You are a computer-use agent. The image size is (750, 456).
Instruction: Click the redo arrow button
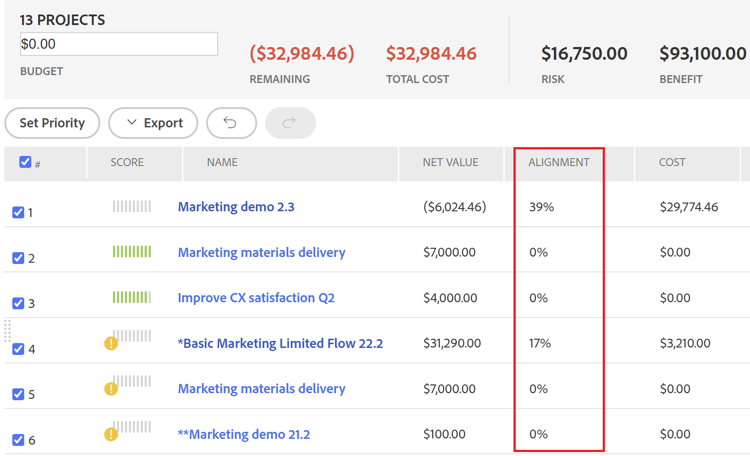[290, 123]
